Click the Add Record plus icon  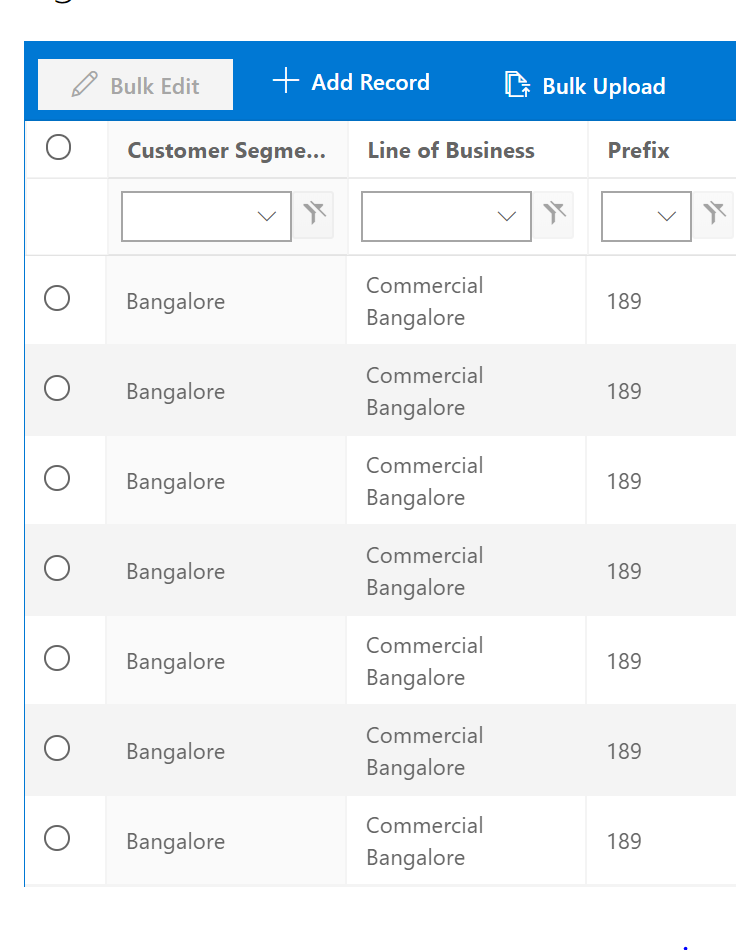(286, 82)
